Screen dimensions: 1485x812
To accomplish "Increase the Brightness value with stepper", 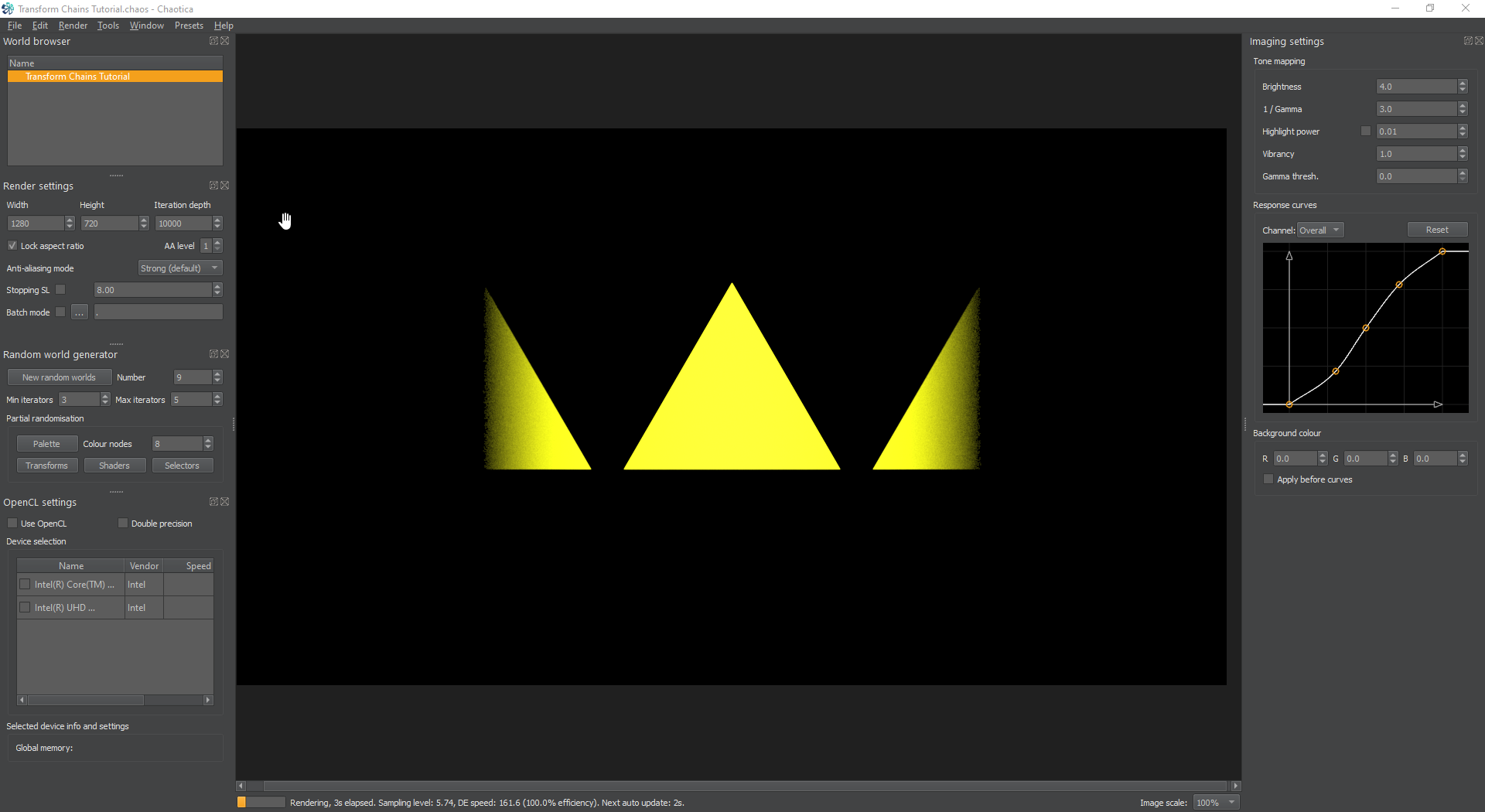I will (x=1463, y=84).
